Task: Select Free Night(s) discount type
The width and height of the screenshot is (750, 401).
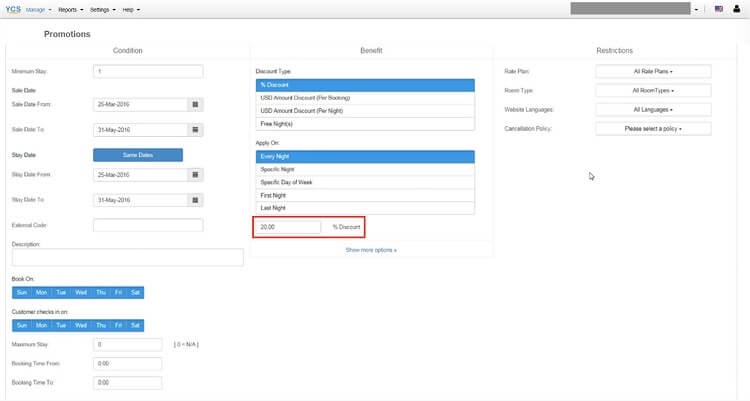Action: (x=365, y=123)
